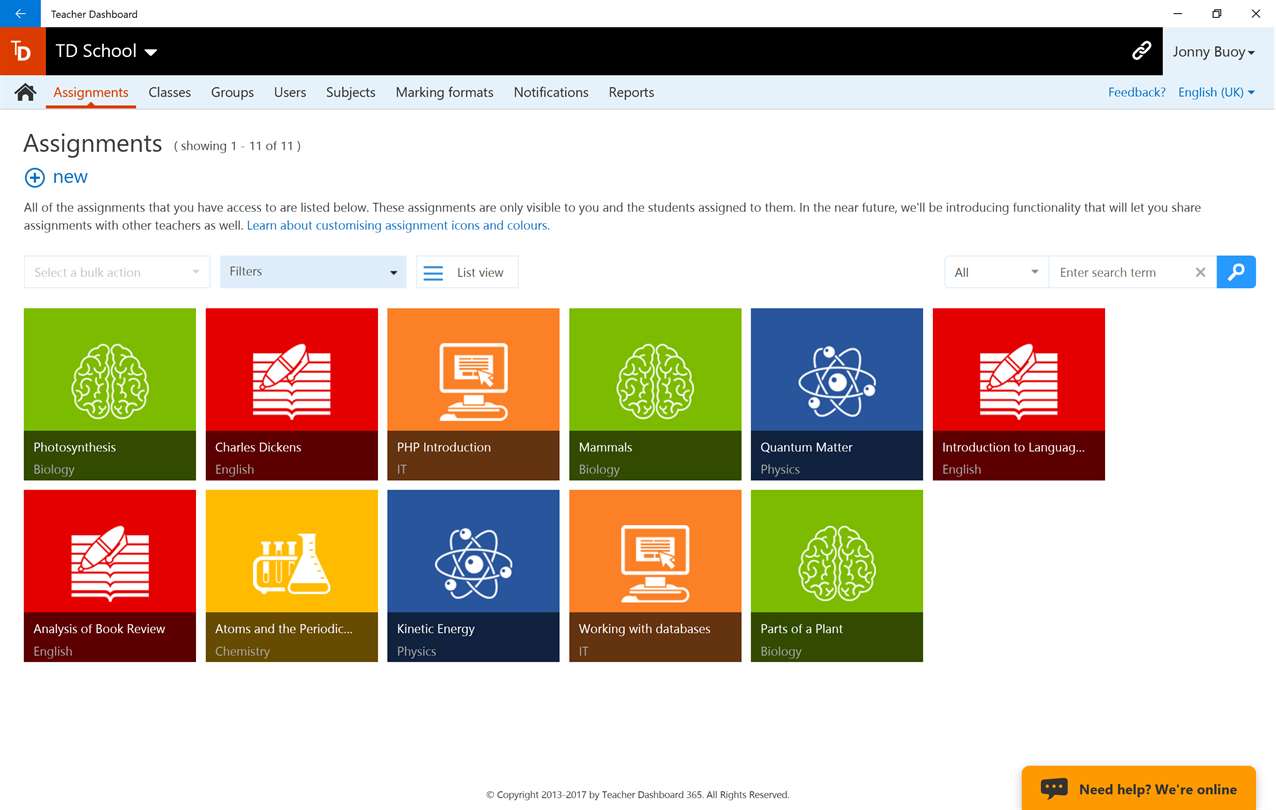Image resolution: width=1276 pixels, height=810 pixels.
Task: Click the computer icon on Working with databases
Action: 655,563
